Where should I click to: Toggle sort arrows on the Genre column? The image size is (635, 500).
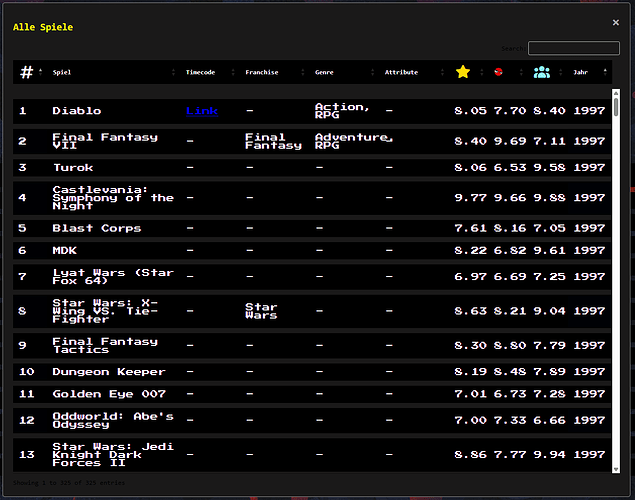373,72
